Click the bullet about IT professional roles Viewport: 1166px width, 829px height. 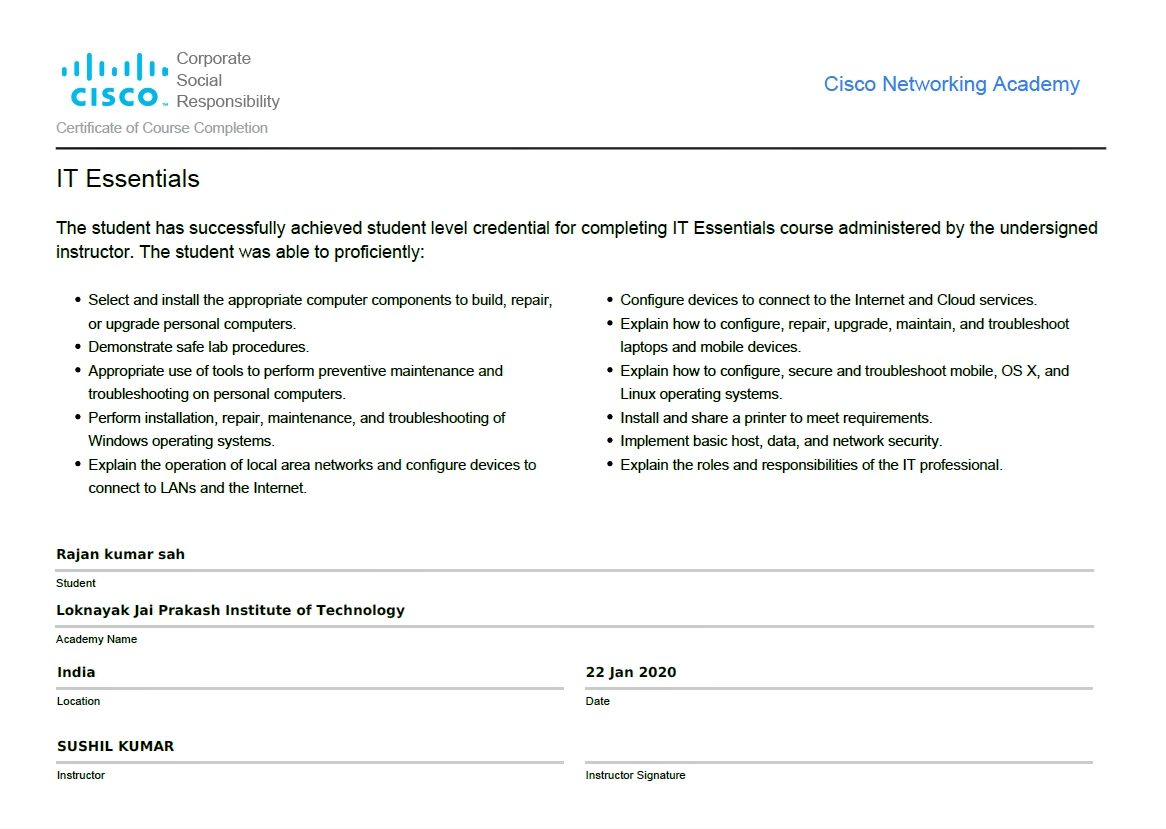click(811, 465)
